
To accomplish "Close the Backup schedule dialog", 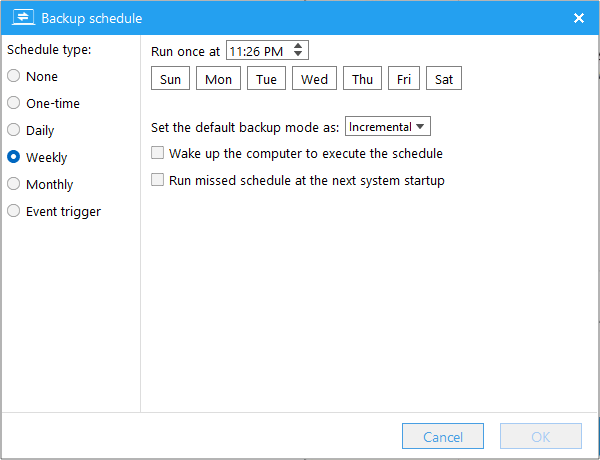I will click(x=578, y=18).
